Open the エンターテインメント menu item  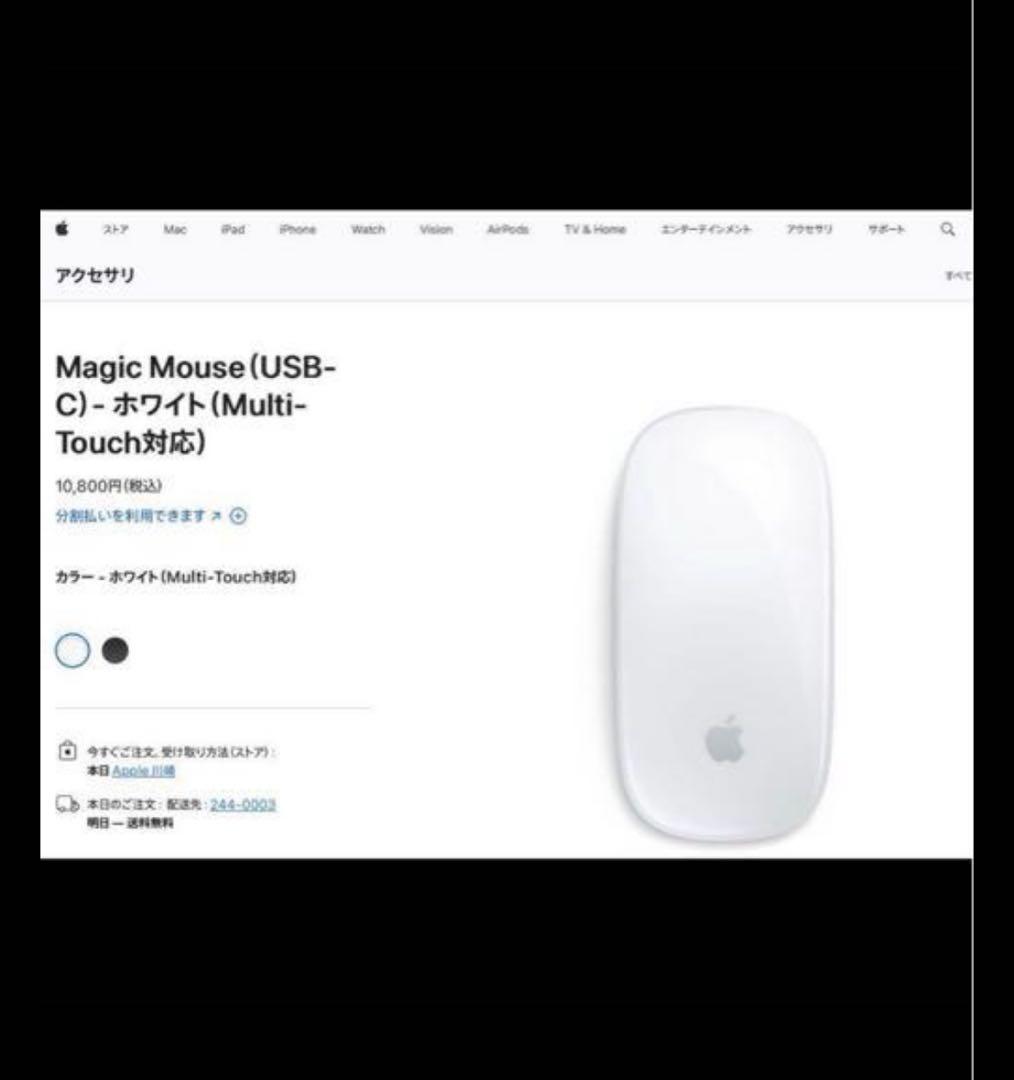pyautogui.click(x=706, y=229)
